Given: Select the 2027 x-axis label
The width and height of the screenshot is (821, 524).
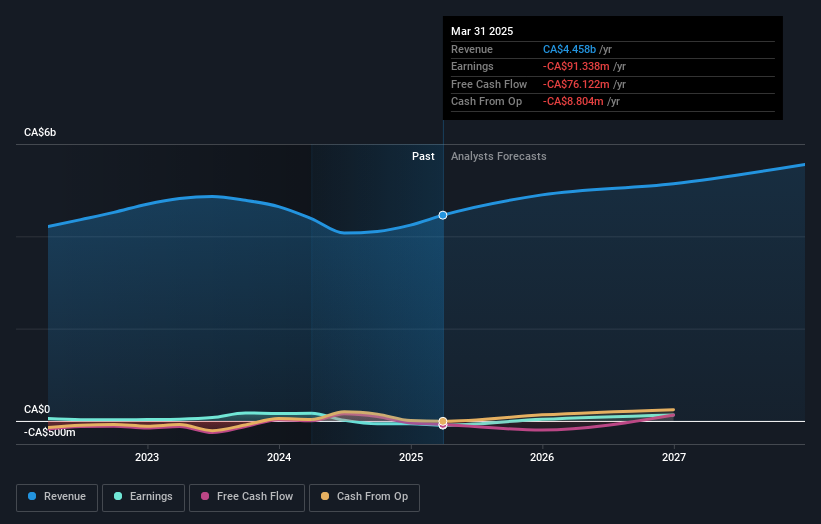Looking at the screenshot, I should [674, 457].
